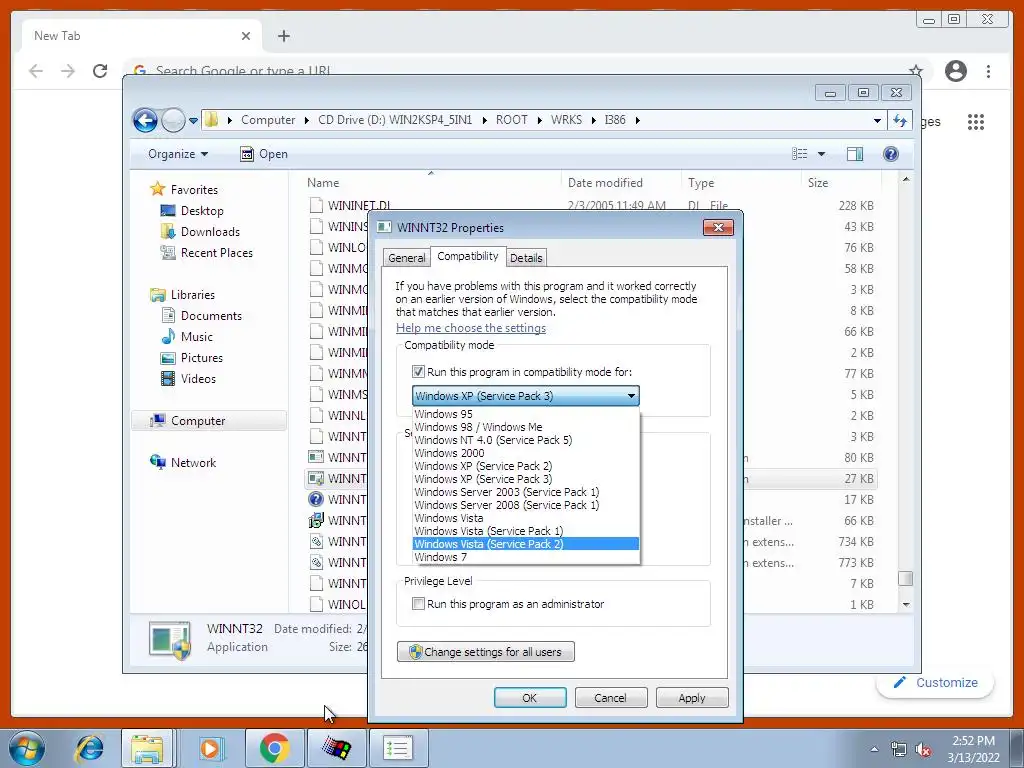This screenshot has height=768, width=1024.
Task: Toggle the Explorer preview pane icon
Action: coord(854,153)
